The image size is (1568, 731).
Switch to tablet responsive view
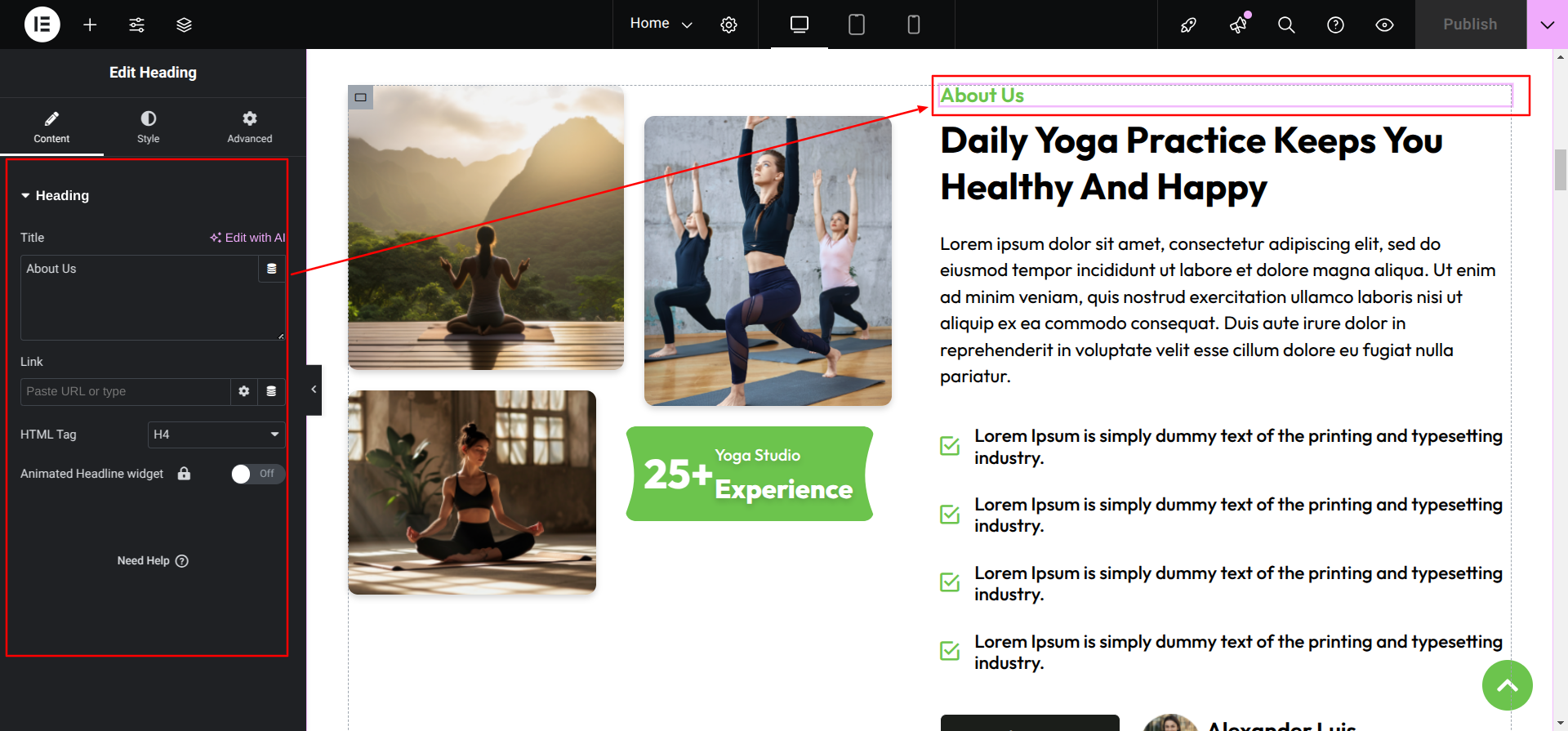[x=856, y=25]
